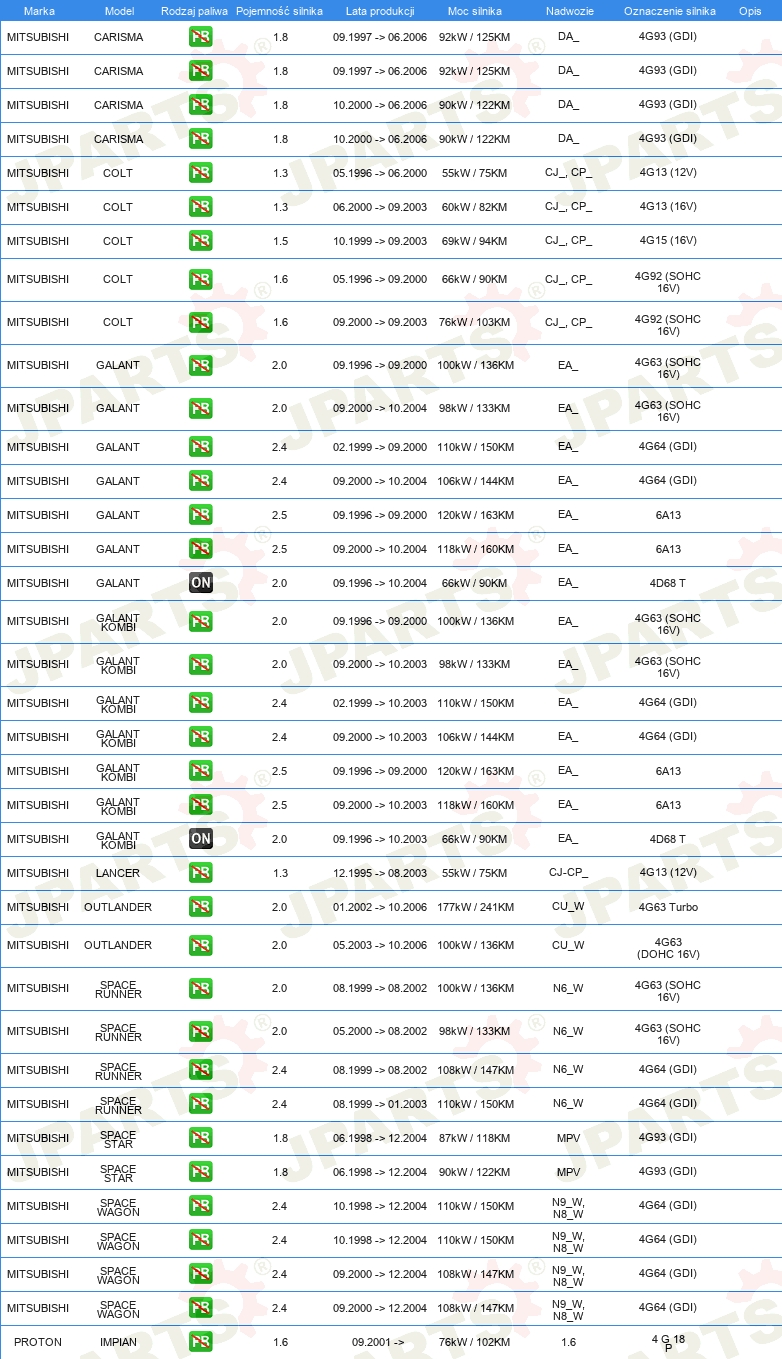Select fuel icon for COLT 66kW / 90KM
The image size is (782, 1359).
[201, 279]
